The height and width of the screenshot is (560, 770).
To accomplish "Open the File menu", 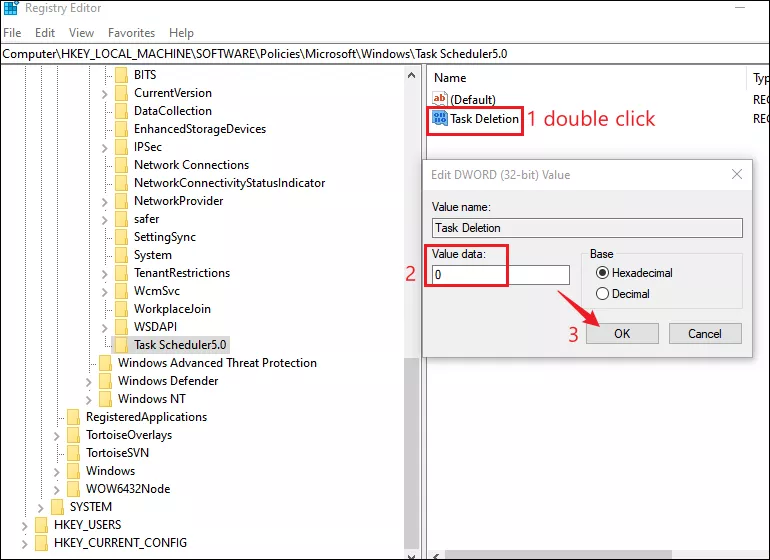I will (x=12, y=33).
